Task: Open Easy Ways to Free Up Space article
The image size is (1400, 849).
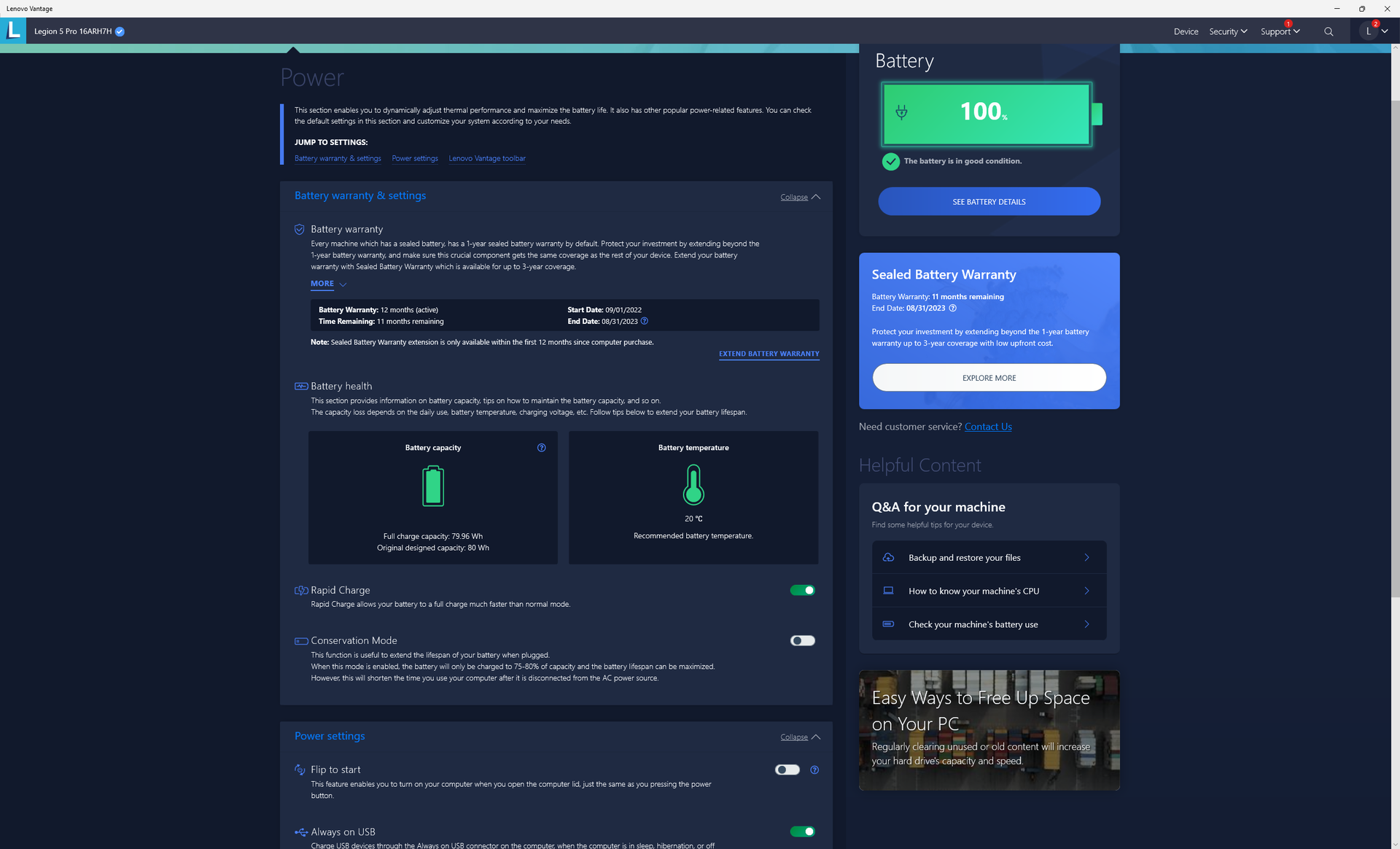Action: coord(989,730)
